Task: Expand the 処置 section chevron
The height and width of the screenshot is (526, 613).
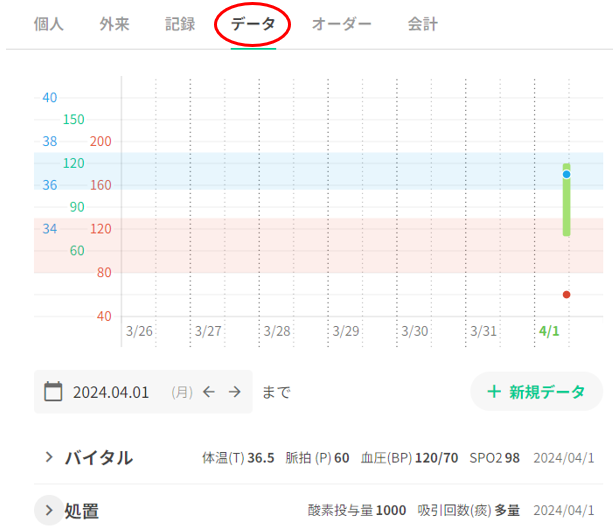Action: [x=49, y=510]
